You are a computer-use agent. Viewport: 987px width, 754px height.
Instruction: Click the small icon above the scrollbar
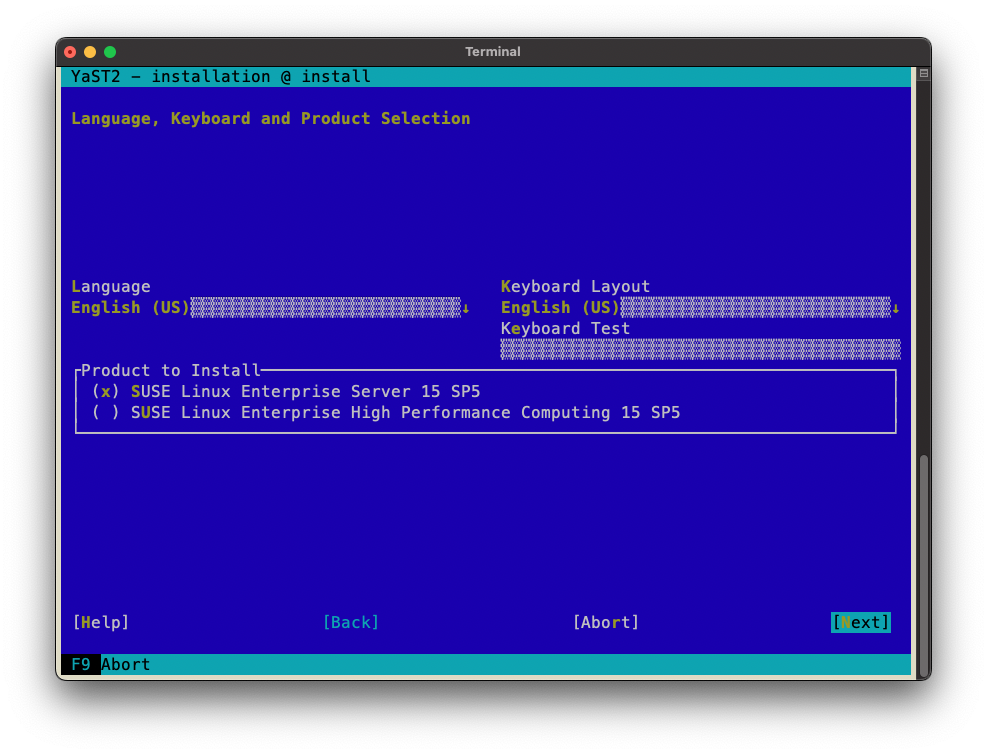[924, 74]
